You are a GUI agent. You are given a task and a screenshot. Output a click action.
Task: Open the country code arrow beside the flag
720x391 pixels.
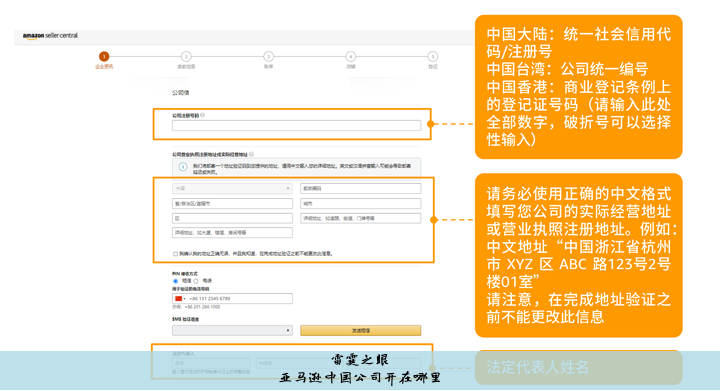[x=185, y=299]
